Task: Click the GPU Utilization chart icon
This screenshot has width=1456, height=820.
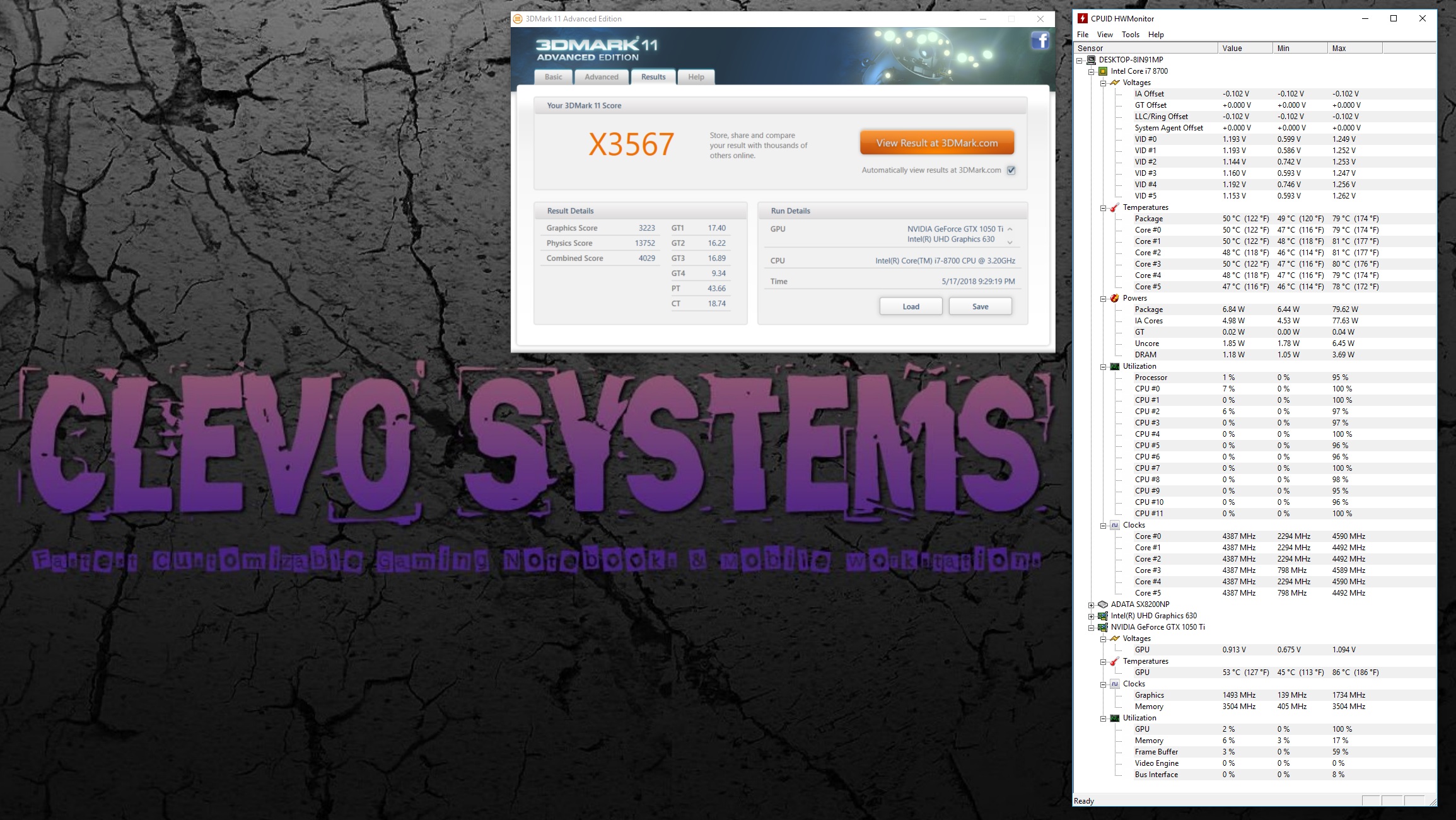Action: (x=1115, y=718)
